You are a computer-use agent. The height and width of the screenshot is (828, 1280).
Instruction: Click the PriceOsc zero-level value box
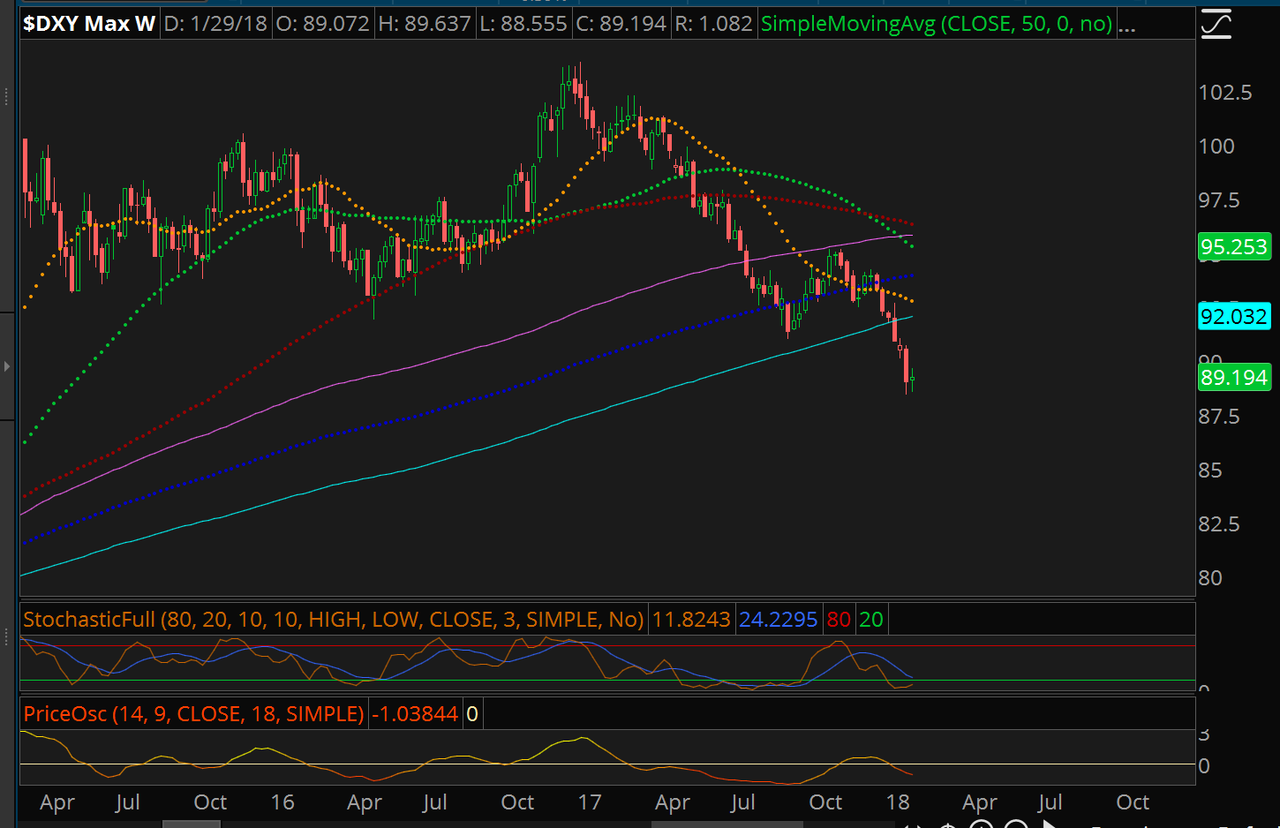471,714
